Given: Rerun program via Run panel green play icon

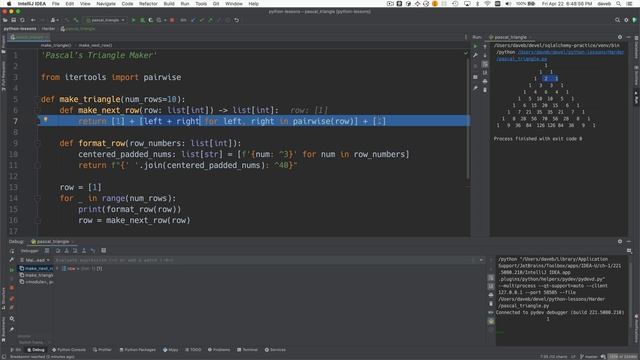Looking at the screenshot, I should pyautogui.click(x=476, y=47).
